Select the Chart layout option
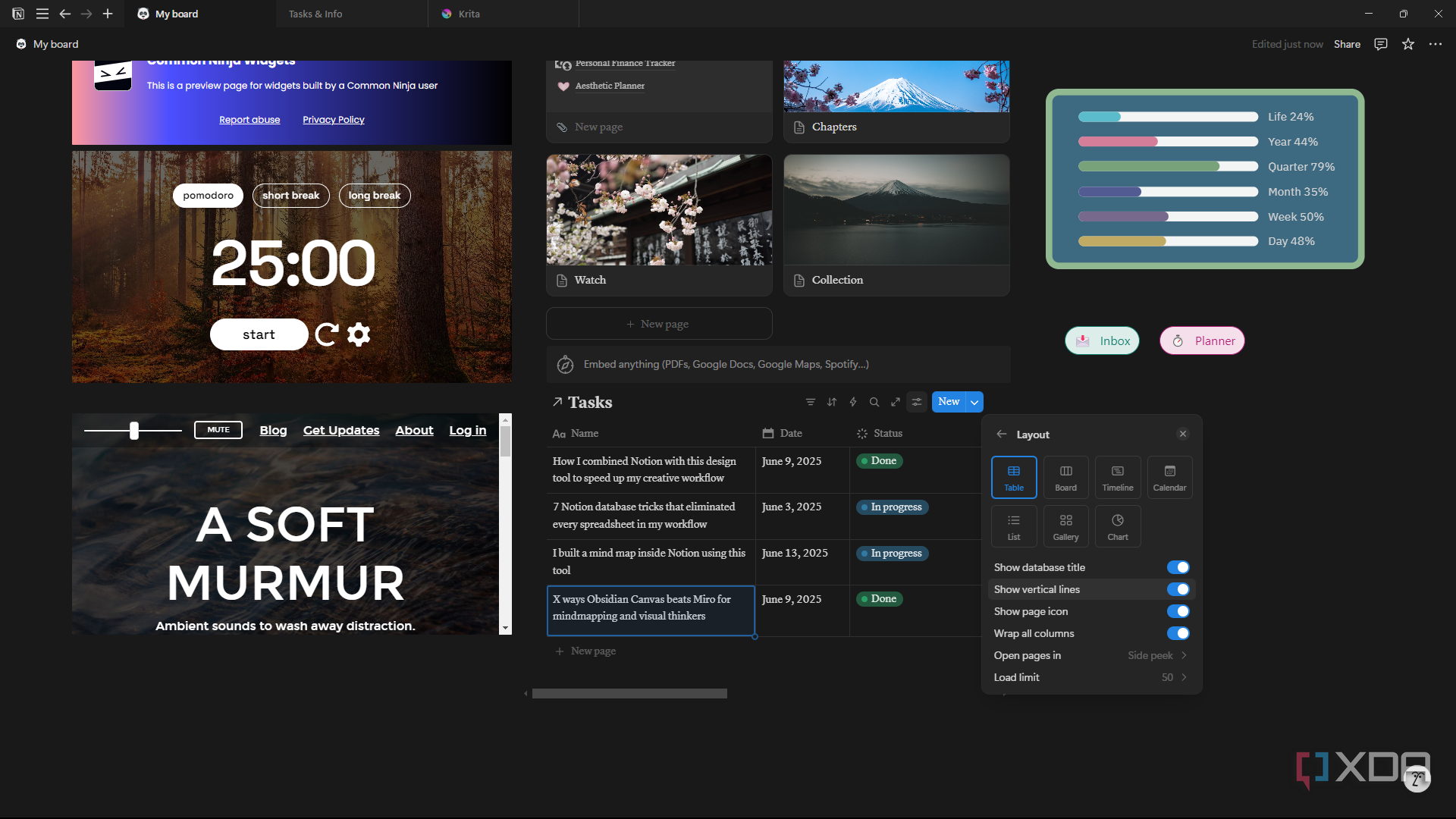The image size is (1456, 819). click(1118, 526)
